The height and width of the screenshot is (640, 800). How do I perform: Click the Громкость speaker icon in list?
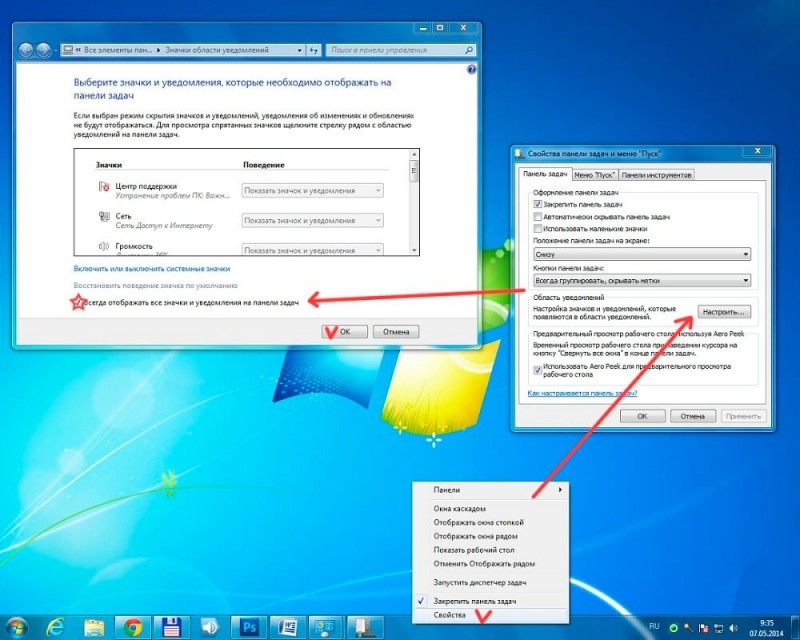pyautogui.click(x=104, y=247)
